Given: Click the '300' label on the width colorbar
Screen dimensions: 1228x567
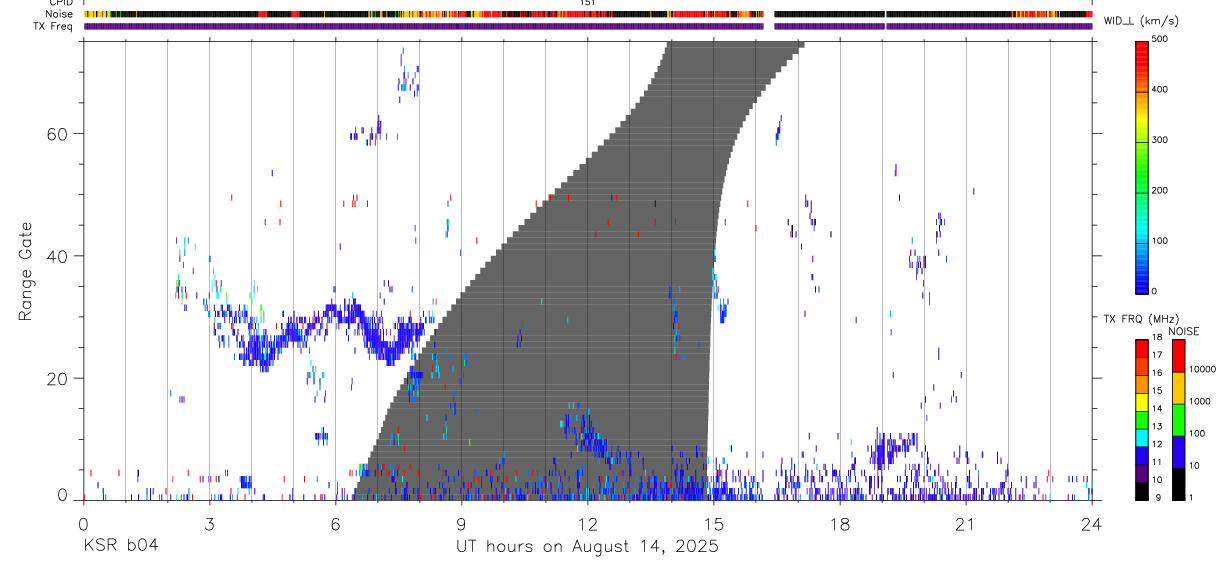Looking at the screenshot, I should click(x=1159, y=140).
